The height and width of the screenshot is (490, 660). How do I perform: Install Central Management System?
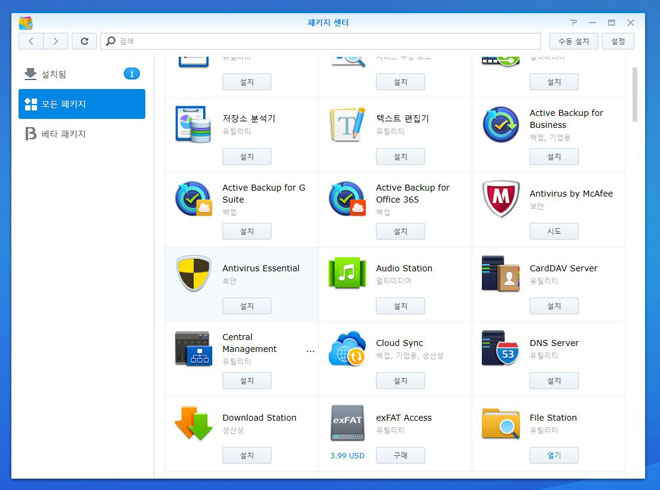(247, 381)
